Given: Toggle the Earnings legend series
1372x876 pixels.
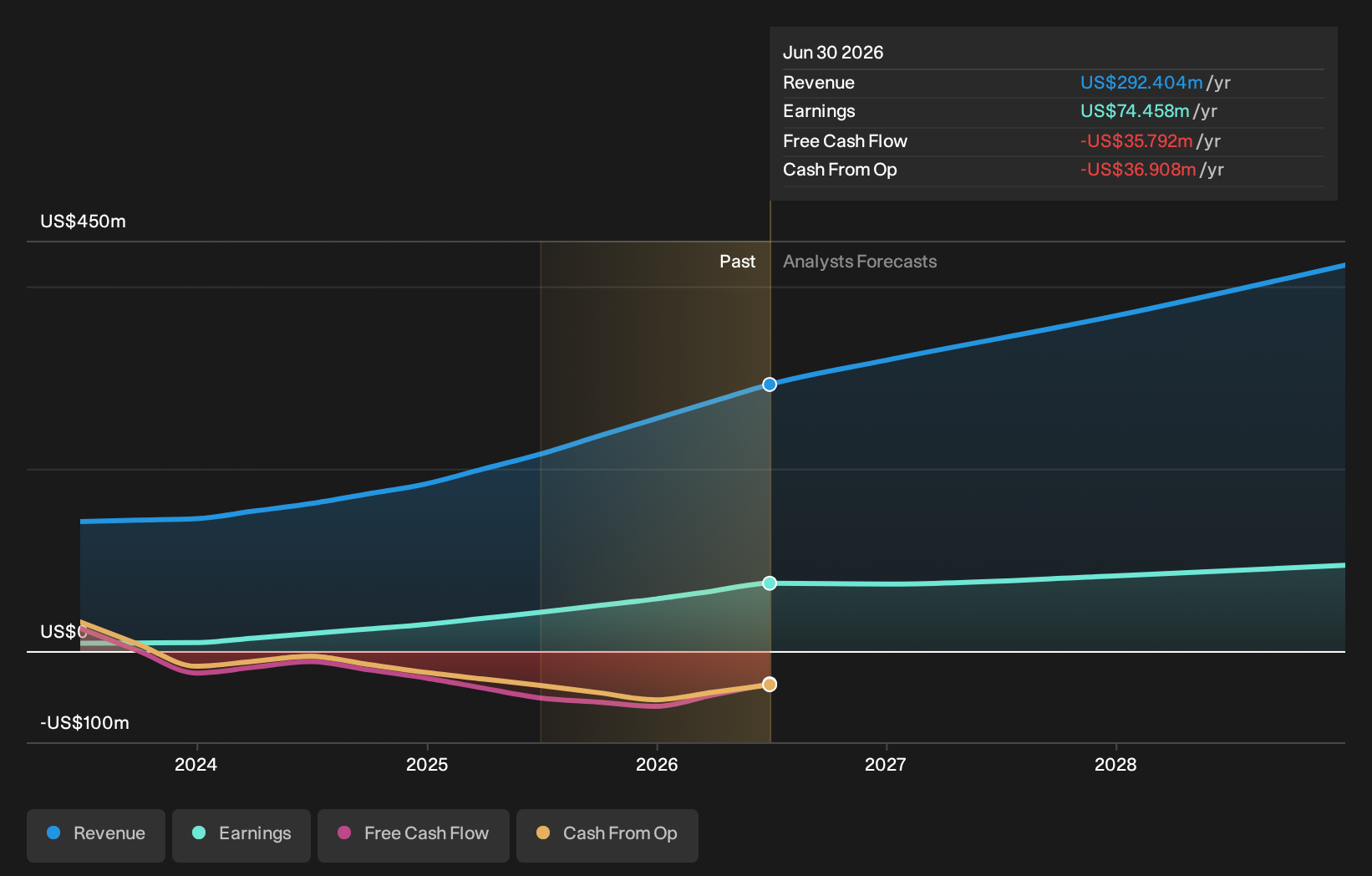Looking at the screenshot, I should [241, 835].
